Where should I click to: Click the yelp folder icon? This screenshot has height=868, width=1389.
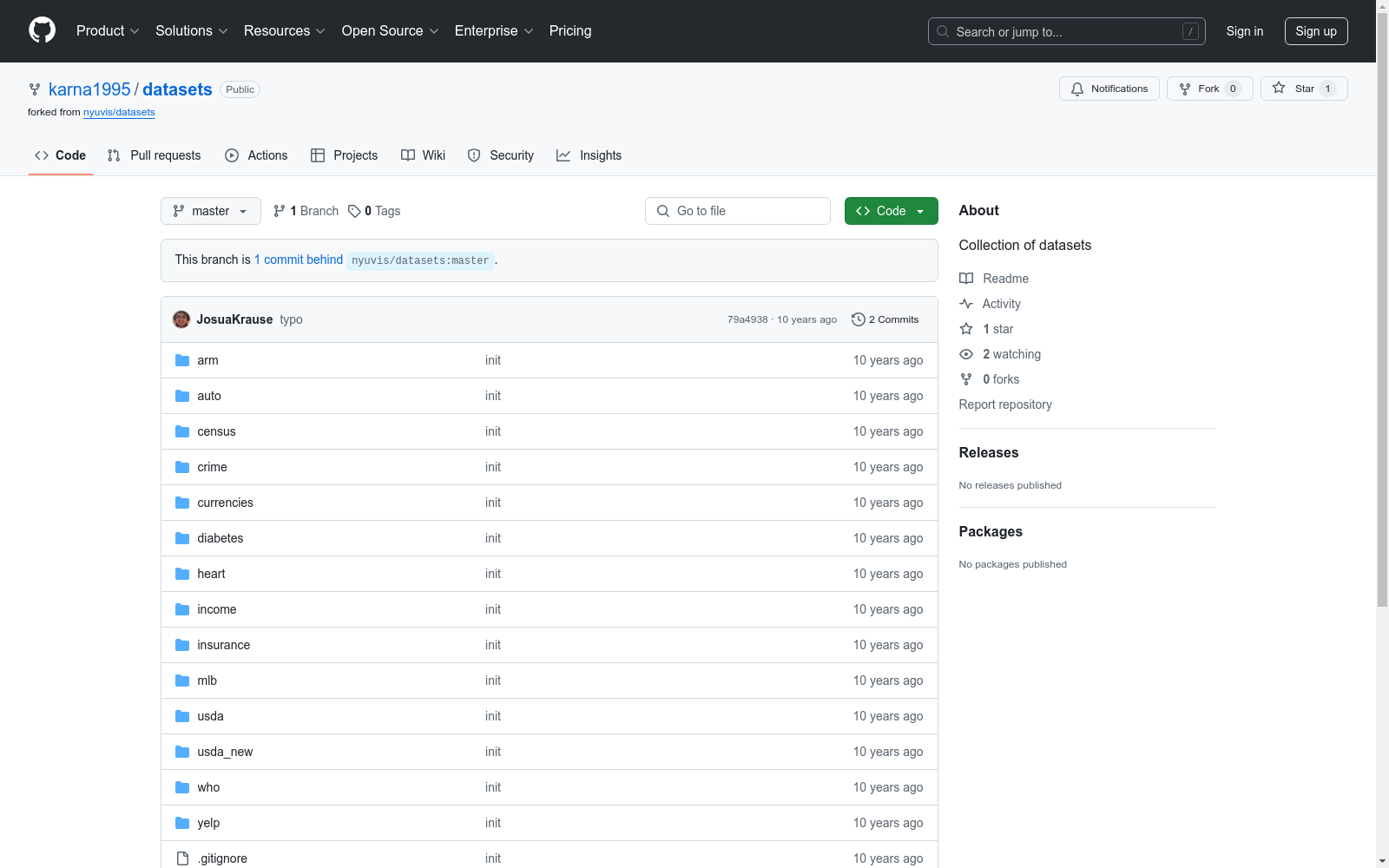[182, 823]
